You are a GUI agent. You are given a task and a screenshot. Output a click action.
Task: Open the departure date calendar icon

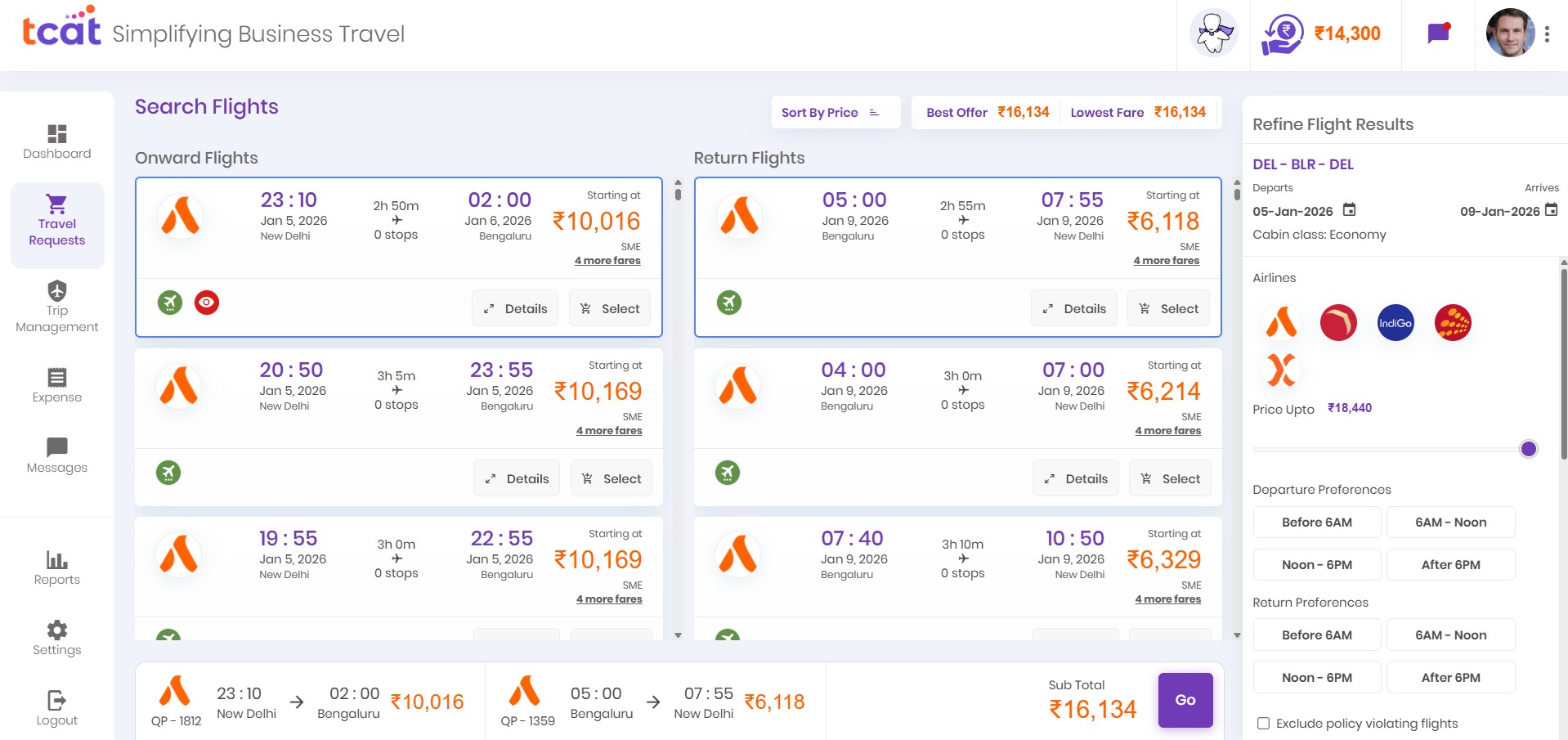point(1350,210)
